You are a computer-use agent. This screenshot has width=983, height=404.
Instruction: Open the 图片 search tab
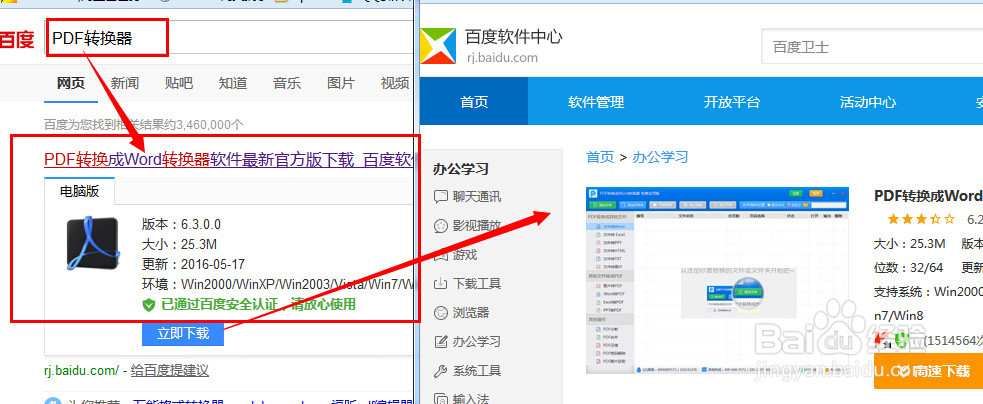click(340, 83)
